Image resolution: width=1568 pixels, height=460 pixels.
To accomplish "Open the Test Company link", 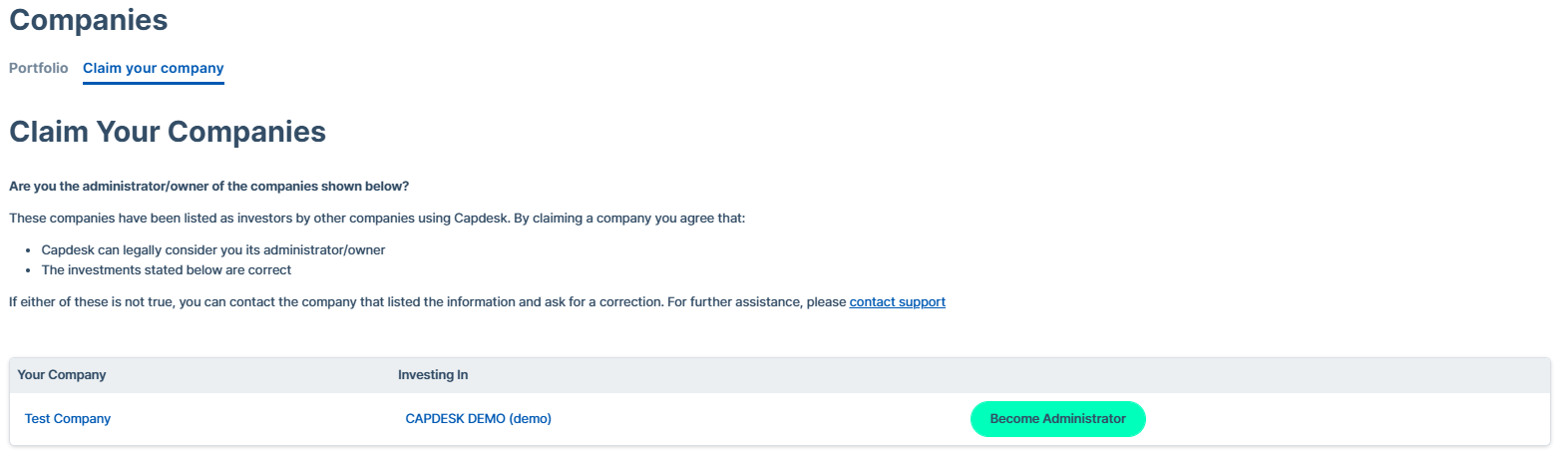I will [x=68, y=419].
